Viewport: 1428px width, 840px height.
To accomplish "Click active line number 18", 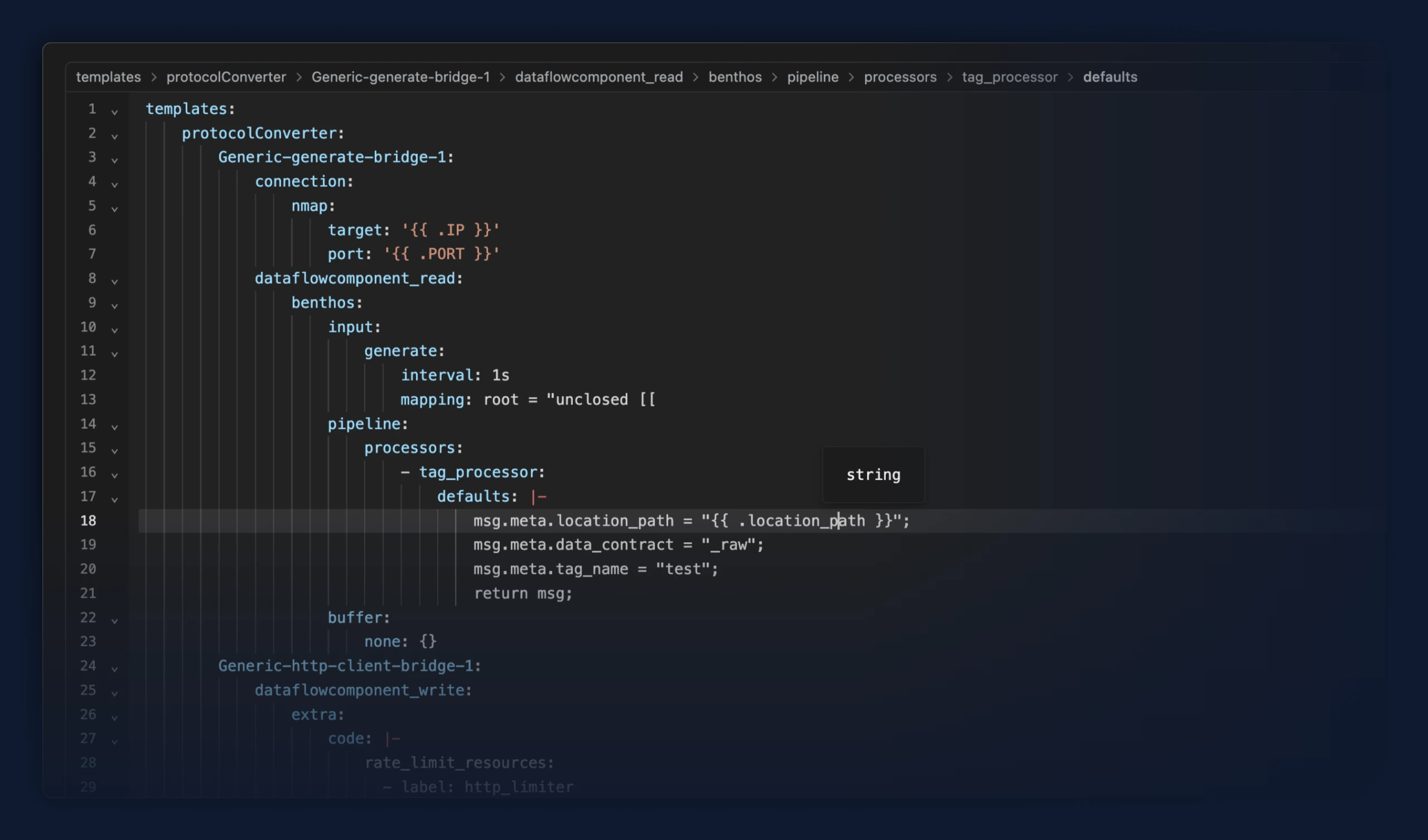I will (x=88, y=521).
